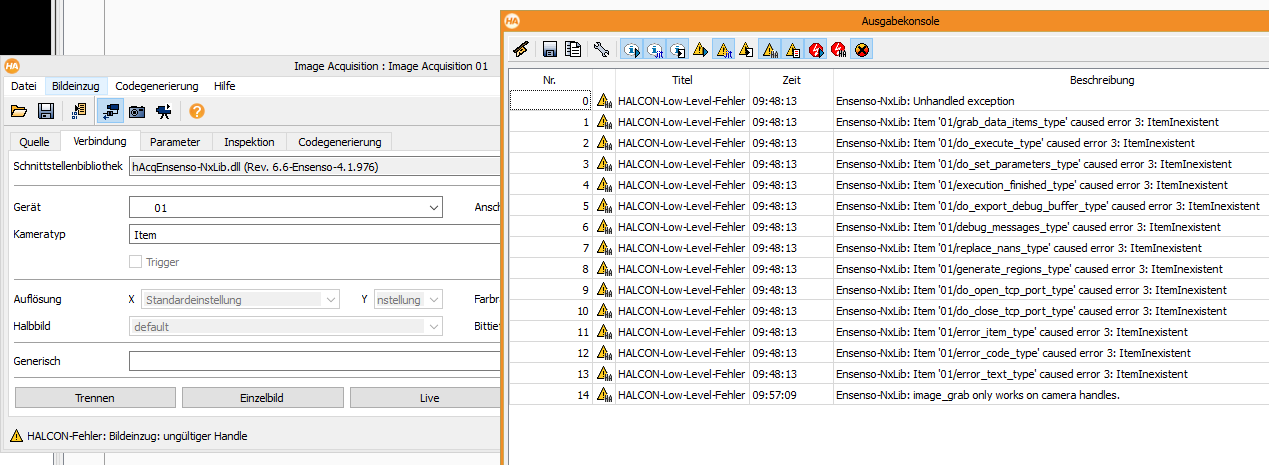Open the Codegenerierung menu
Viewport: 1270px width, 465px height.
[156, 86]
